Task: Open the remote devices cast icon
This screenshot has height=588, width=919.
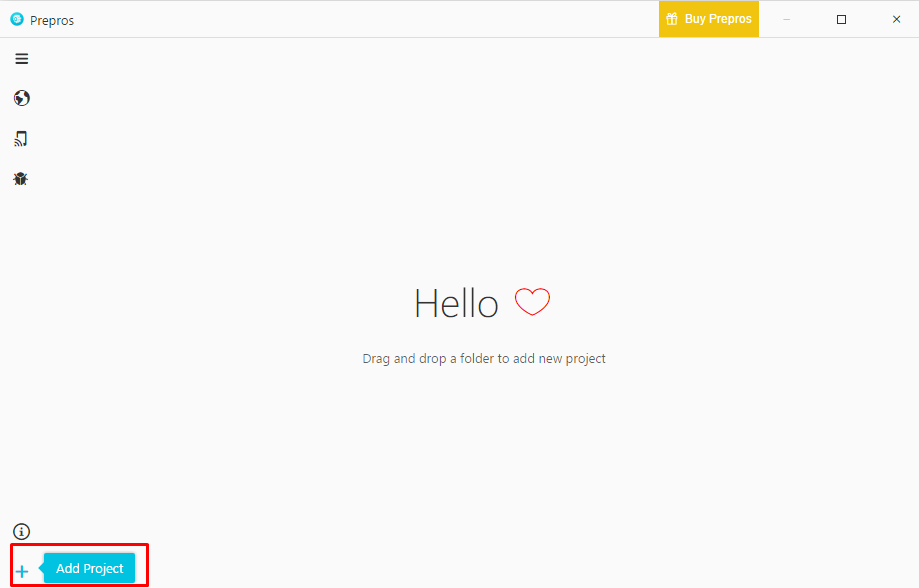Action: click(x=21, y=139)
